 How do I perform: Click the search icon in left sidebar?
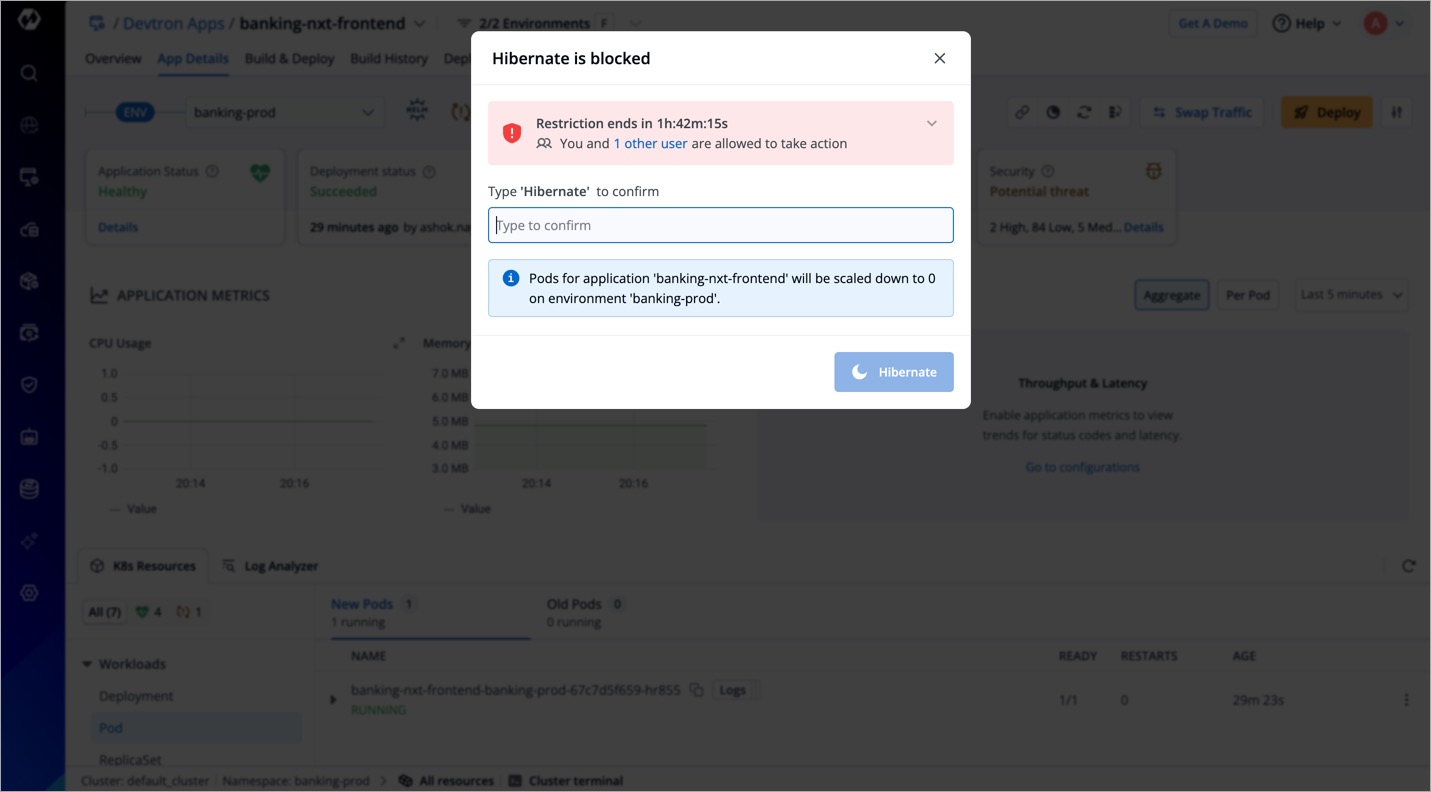pos(29,73)
